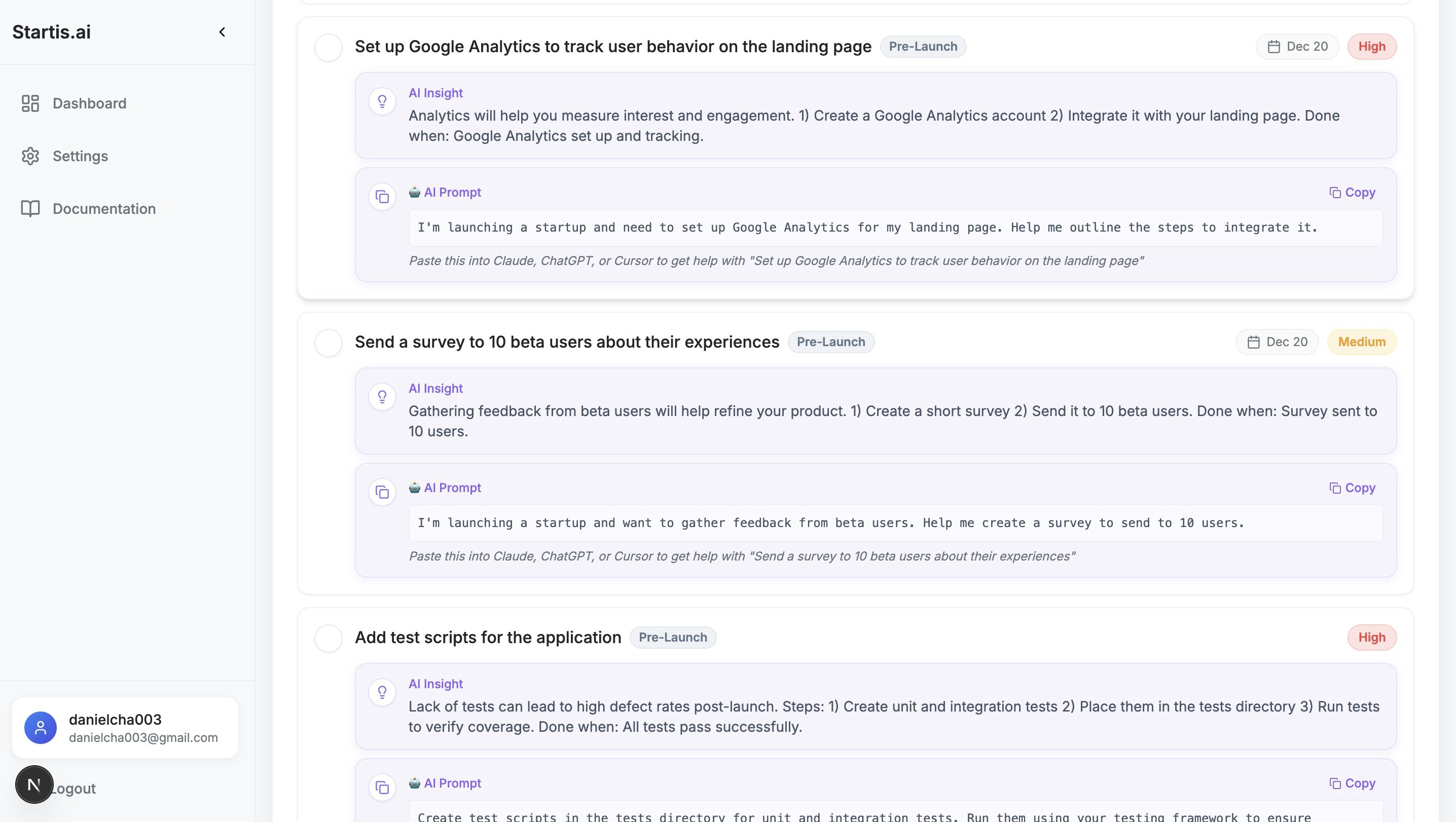Click the AI Insight lightbulb on Google Analytics task
The image size is (1456, 822).
382,101
